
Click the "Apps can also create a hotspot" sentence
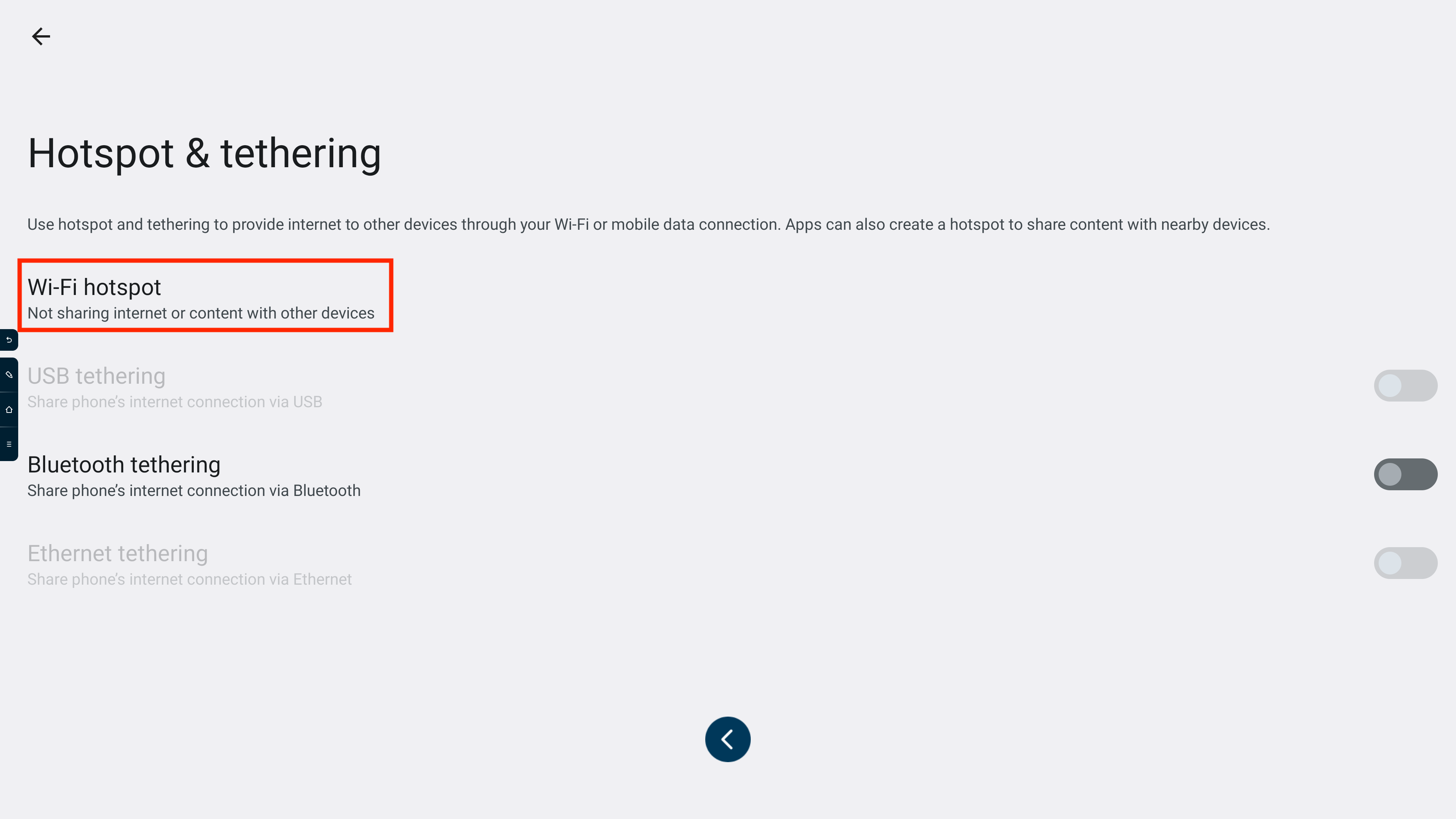point(1027,224)
